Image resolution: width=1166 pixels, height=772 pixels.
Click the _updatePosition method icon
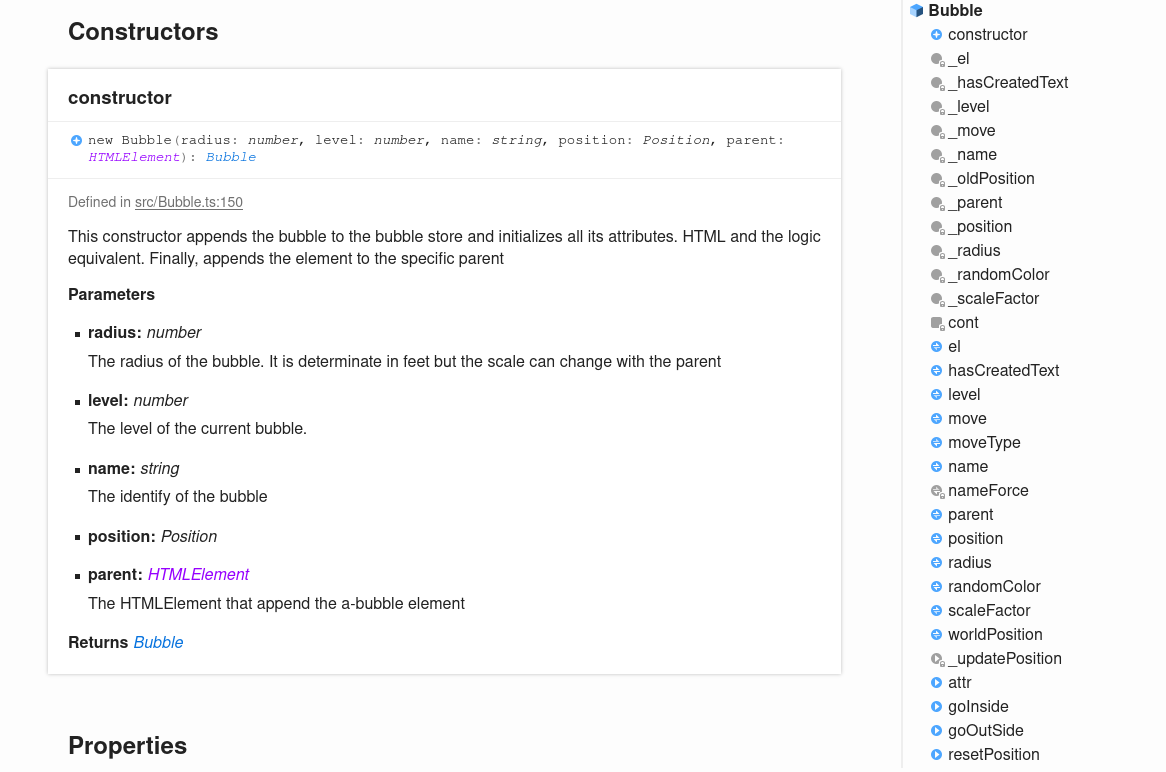click(x=937, y=659)
